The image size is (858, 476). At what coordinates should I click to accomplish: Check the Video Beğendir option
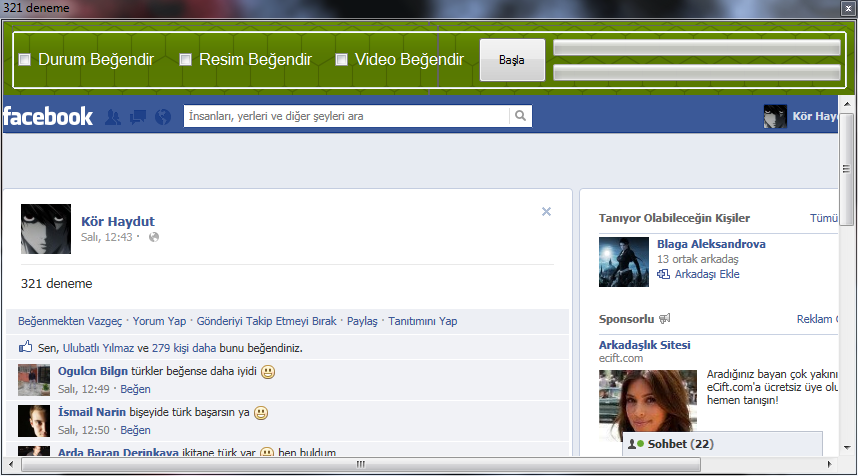341,60
